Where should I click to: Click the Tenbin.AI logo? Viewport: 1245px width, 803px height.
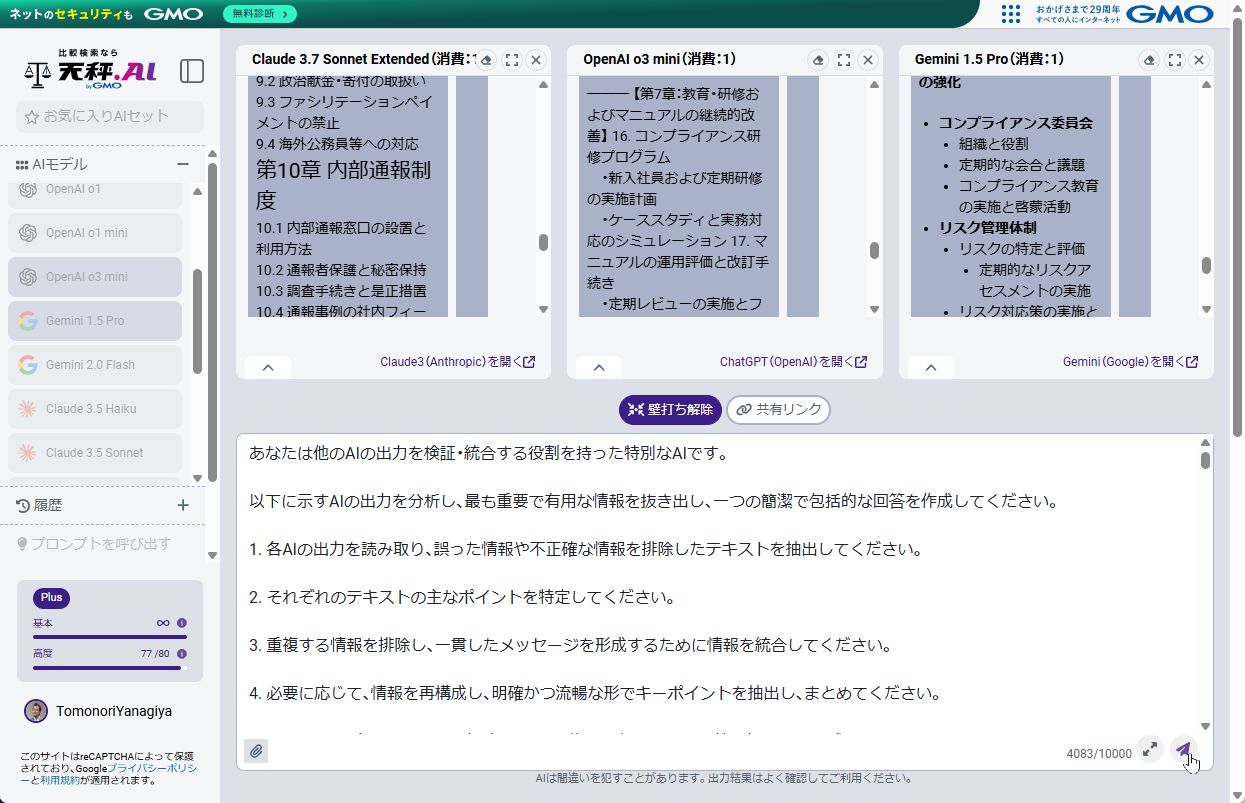91,71
